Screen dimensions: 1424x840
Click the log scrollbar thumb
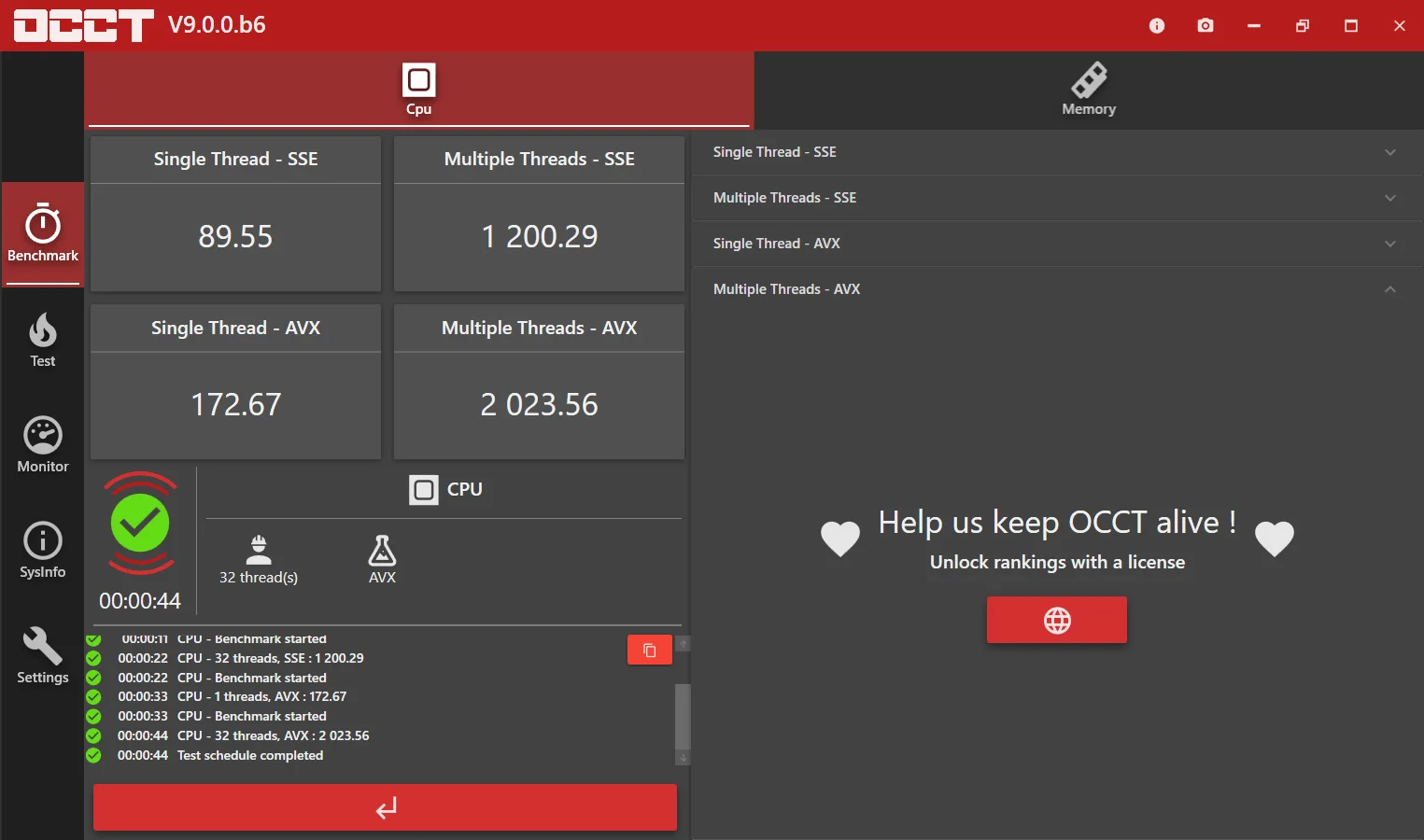coord(683,717)
